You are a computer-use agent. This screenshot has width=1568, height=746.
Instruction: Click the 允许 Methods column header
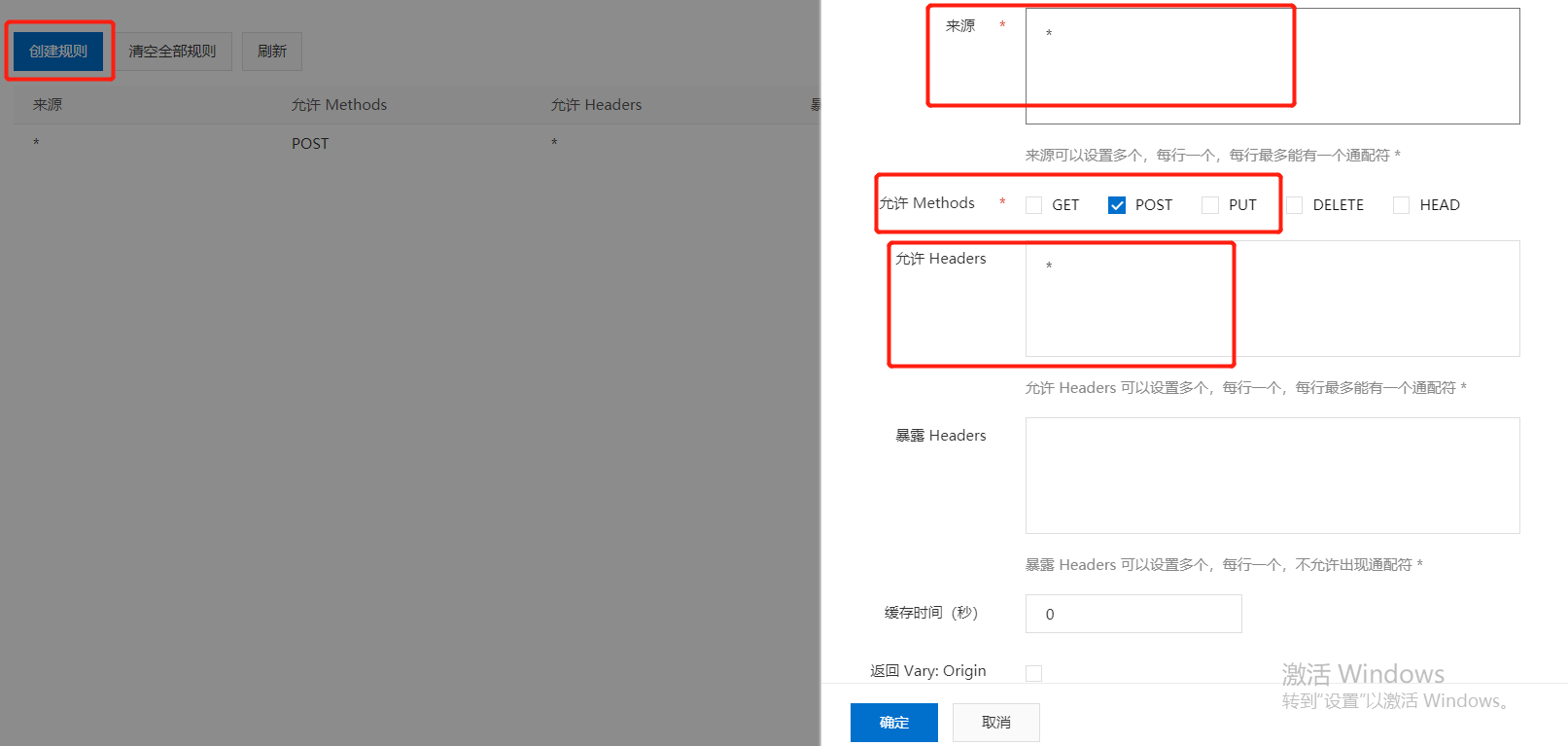[x=339, y=105]
